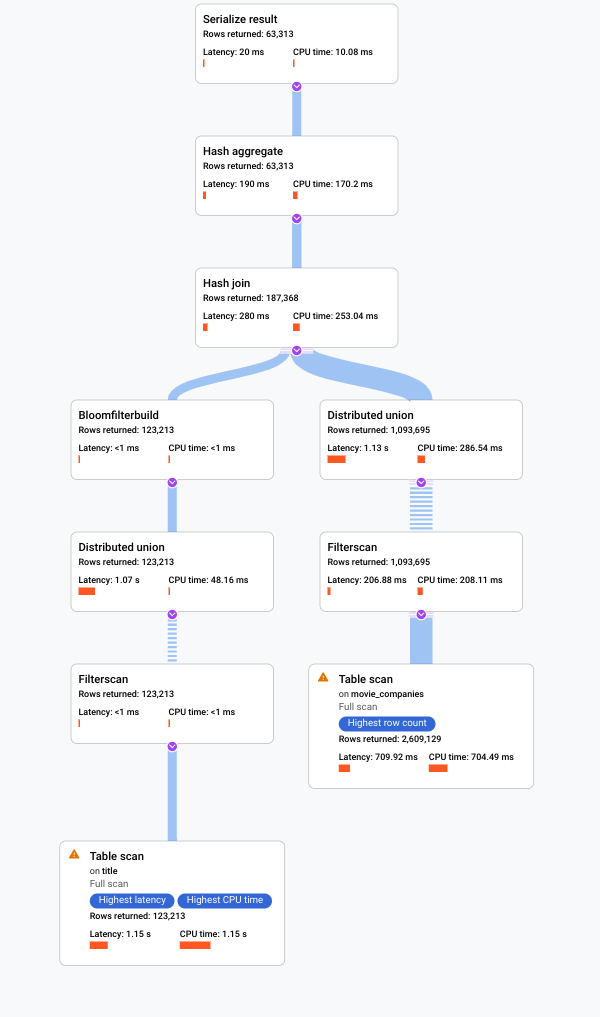Collapse right Distributed union node chevron
The image size is (600, 1017).
tap(421, 482)
